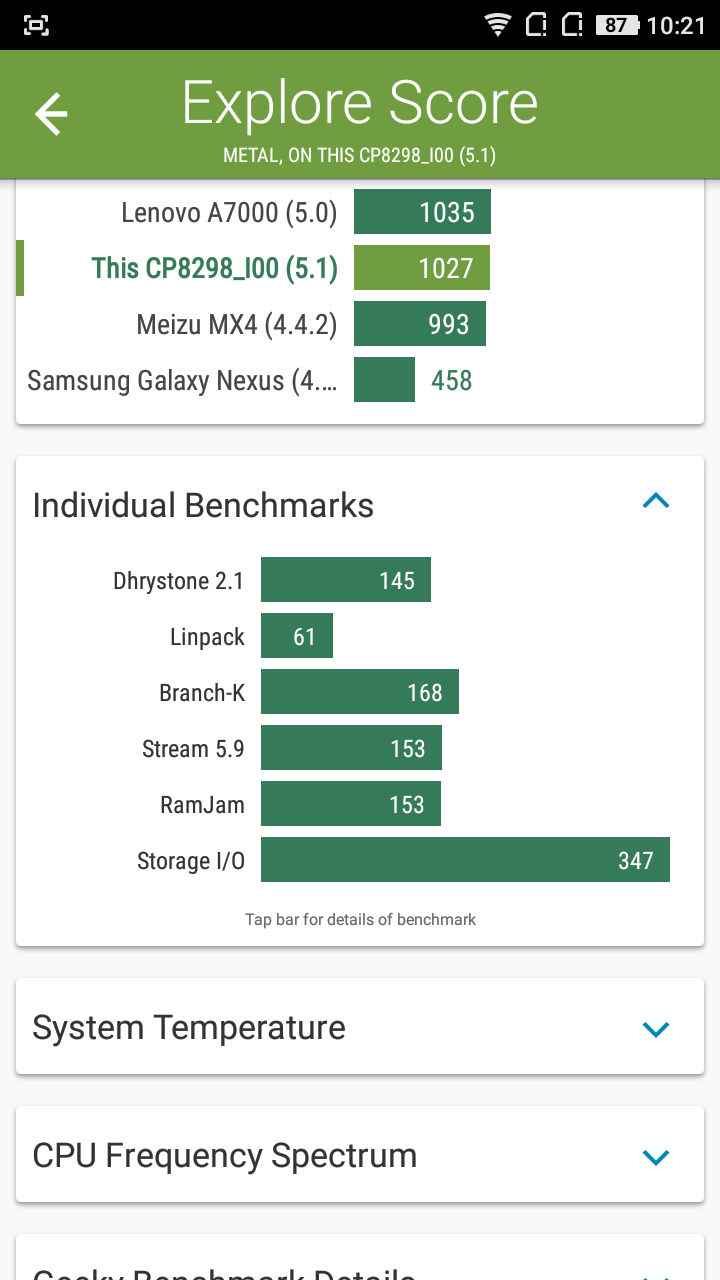720x1280 pixels.
Task: Tap the screenshot icon in status bar
Action: click(x=37, y=25)
